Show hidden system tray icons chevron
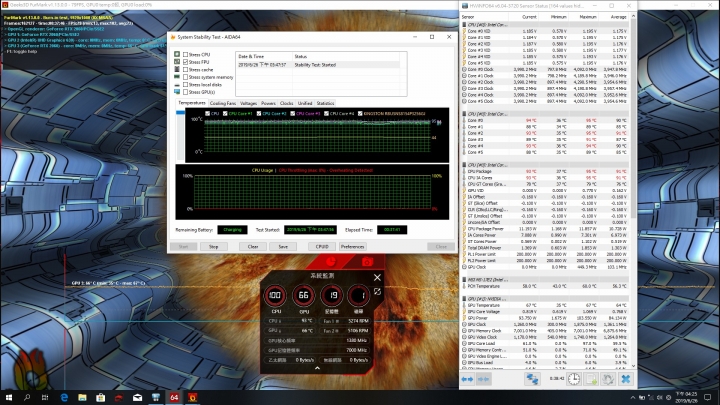The height and width of the screenshot is (405, 720). [633, 398]
